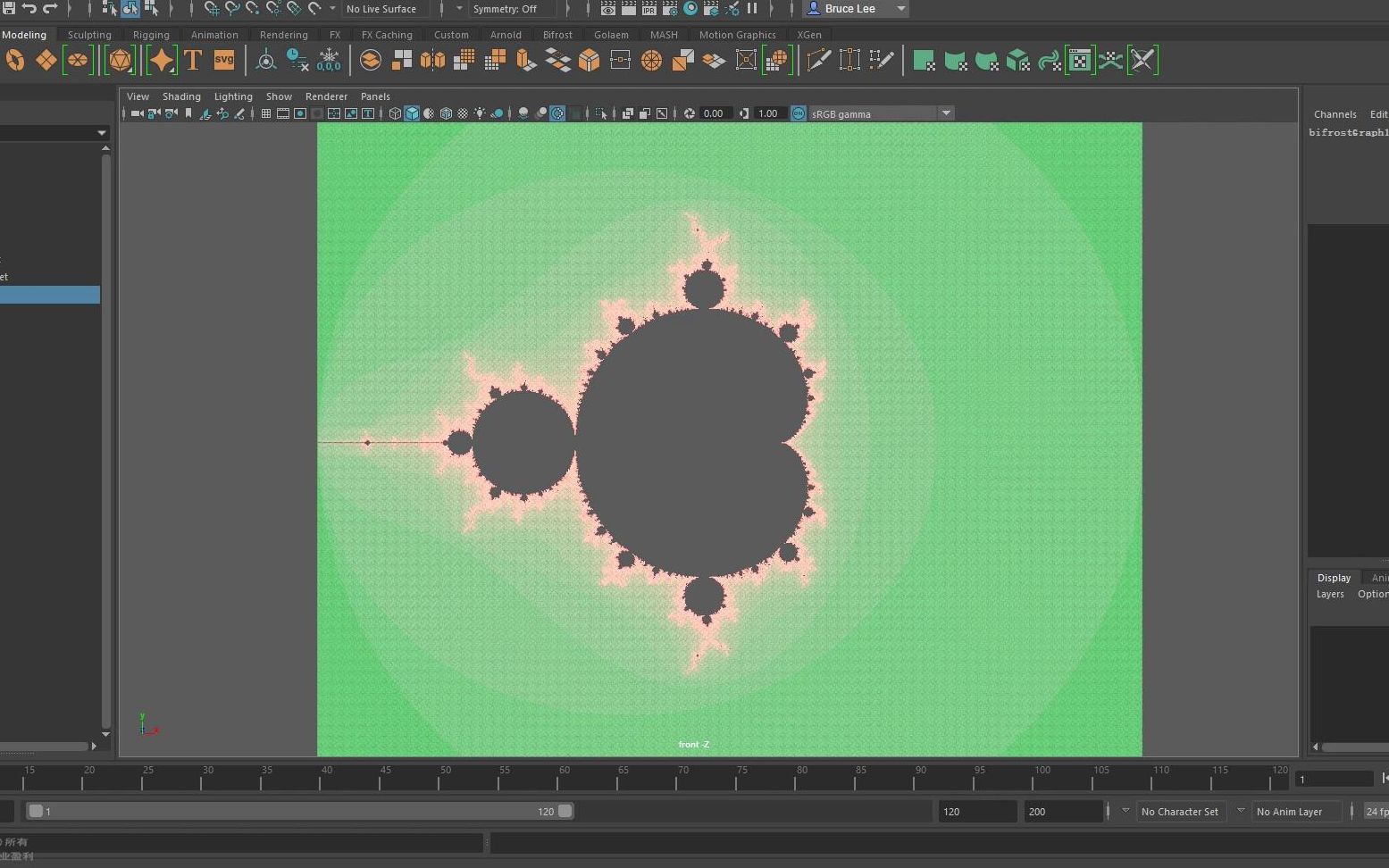
Task: Click the range slider start handle at 1
Action: click(36, 811)
